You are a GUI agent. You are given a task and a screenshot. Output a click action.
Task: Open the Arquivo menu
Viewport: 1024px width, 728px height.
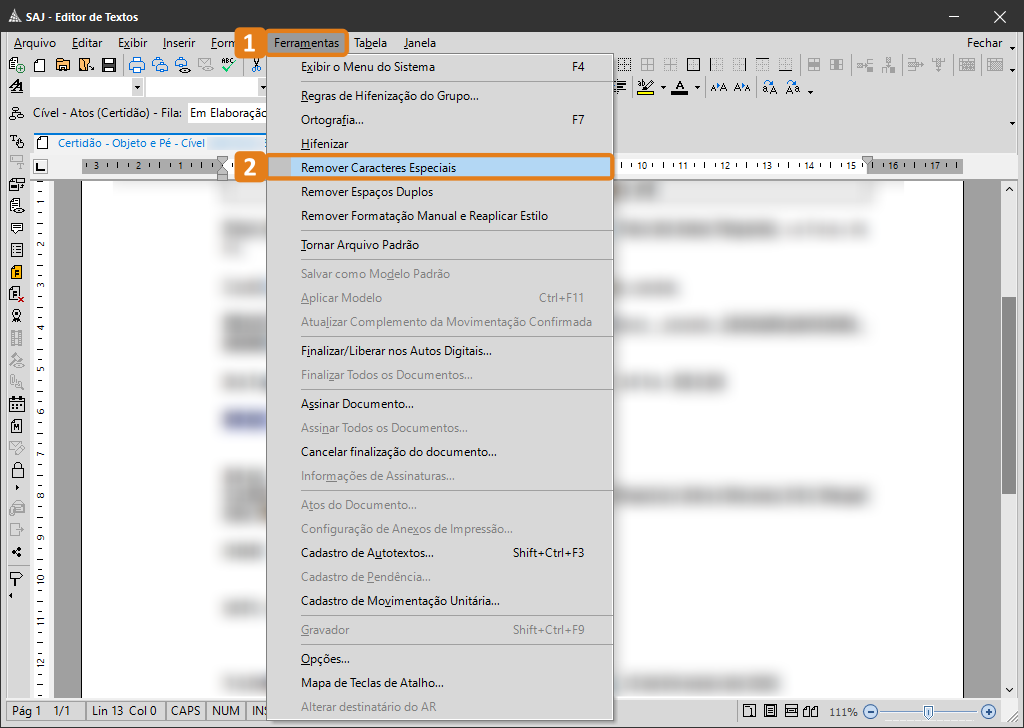35,43
